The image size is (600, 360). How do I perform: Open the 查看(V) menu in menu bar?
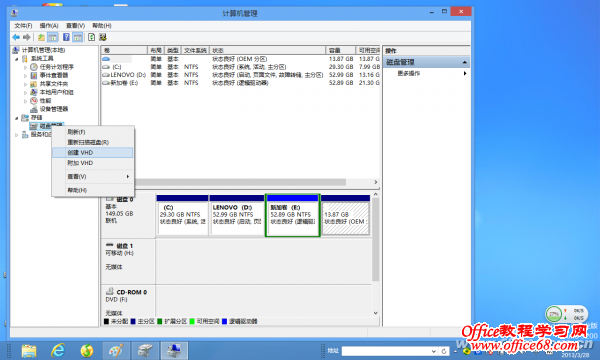point(75,26)
